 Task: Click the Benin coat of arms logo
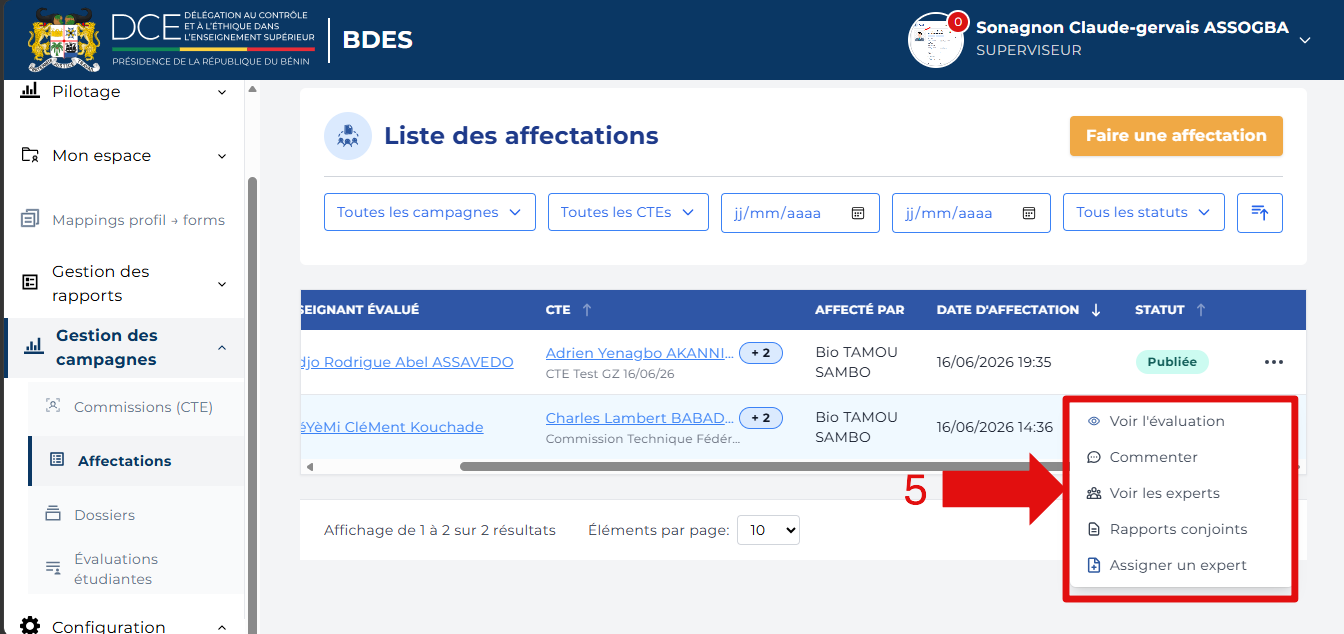pyautogui.click(x=65, y=40)
